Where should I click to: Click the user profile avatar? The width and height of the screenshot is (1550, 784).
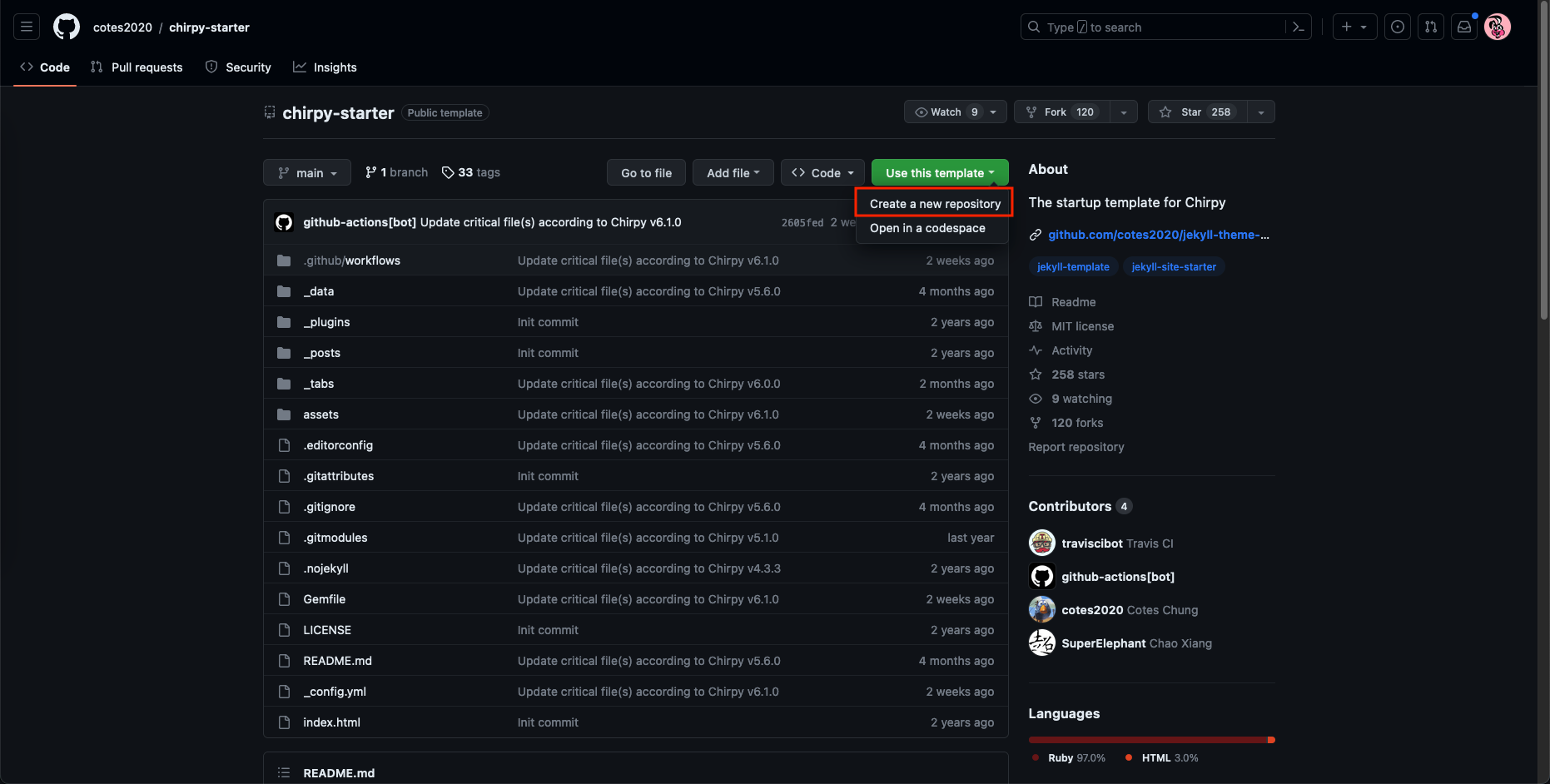pyautogui.click(x=1498, y=27)
